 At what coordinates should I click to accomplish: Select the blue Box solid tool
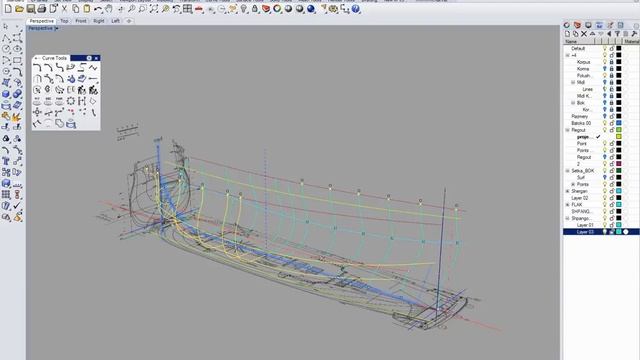[x=6, y=94]
